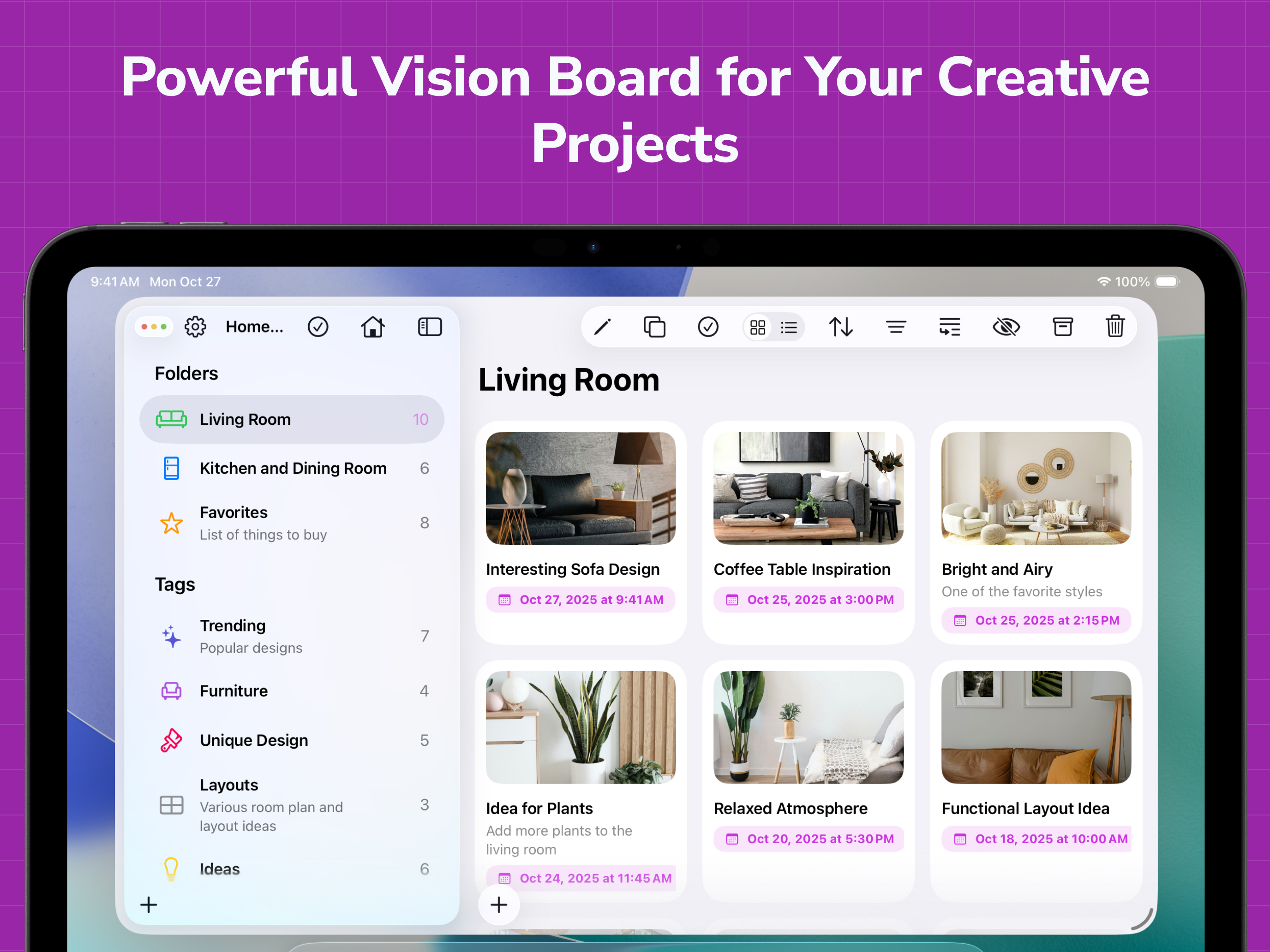Open the filter lines menu

(896, 327)
